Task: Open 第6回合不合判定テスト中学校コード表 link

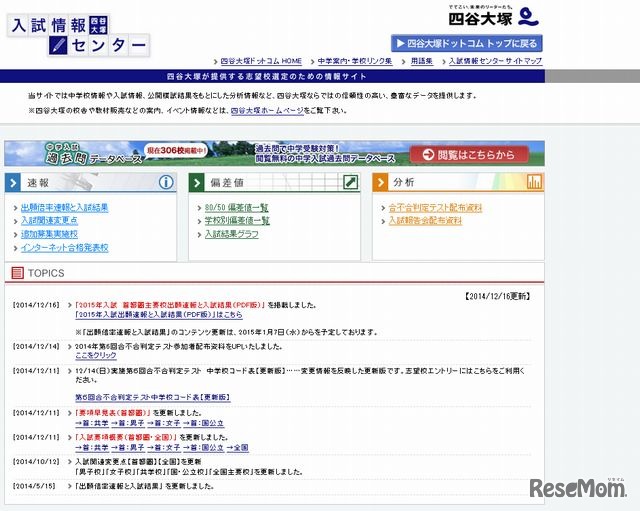Action: 153,397
